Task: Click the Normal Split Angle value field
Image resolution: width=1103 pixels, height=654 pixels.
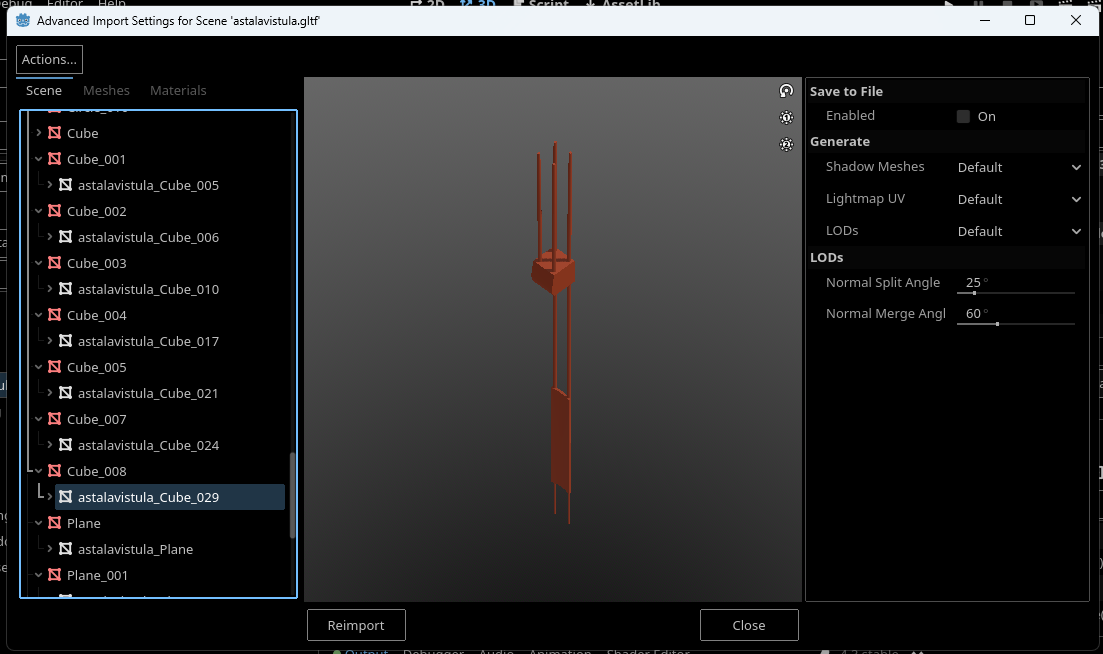Action: pos(1016,283)
